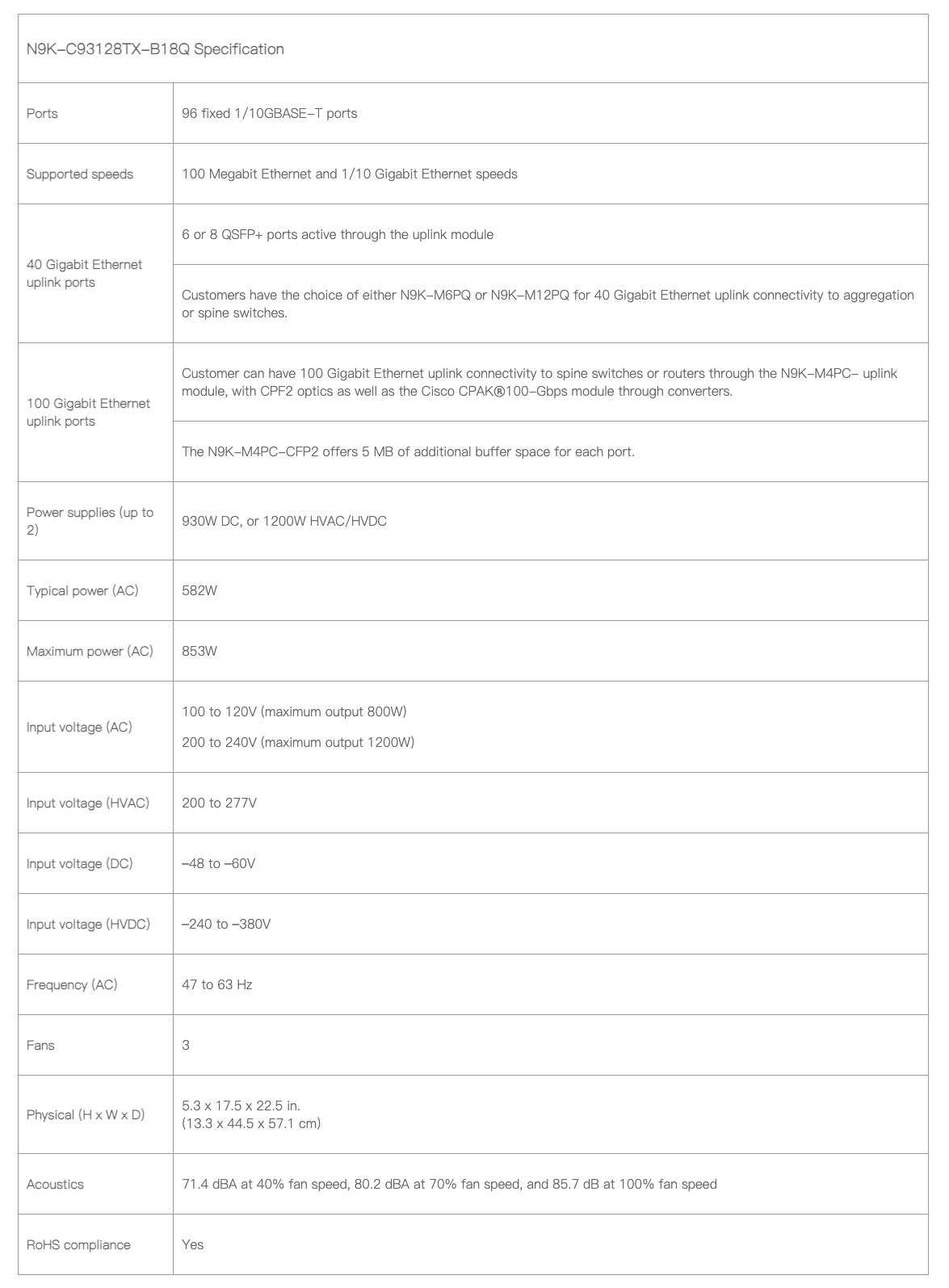Image resolution: width=949 pixels, height=1288 pixels.
Task: Select the 582W typical power value
Action: tap(199, 590)
